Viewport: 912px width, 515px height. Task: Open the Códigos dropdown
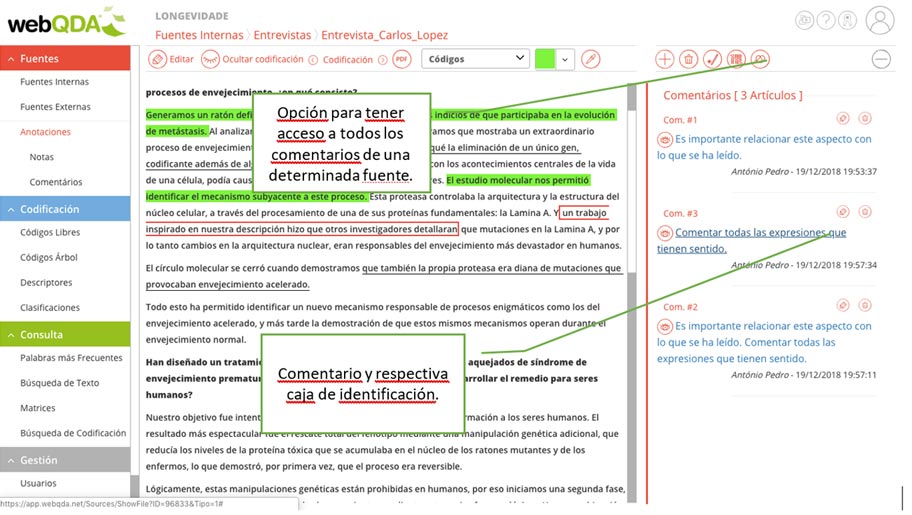click(475, 59)
